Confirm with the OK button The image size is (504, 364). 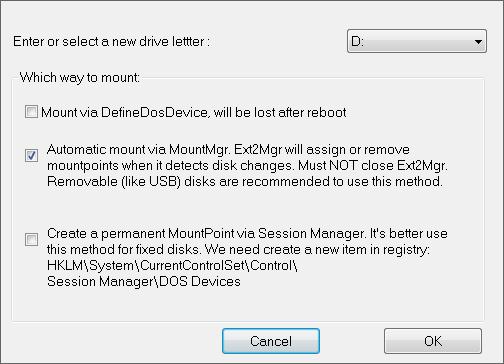[433, 341]
